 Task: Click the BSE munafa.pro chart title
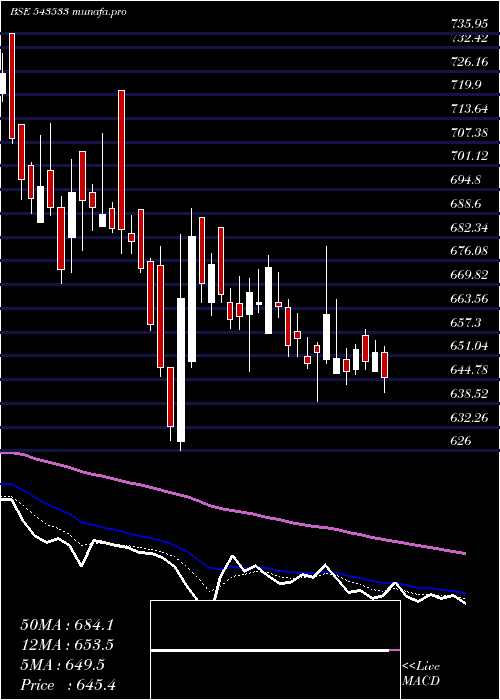pyautogui.click(x=68, y=12)
